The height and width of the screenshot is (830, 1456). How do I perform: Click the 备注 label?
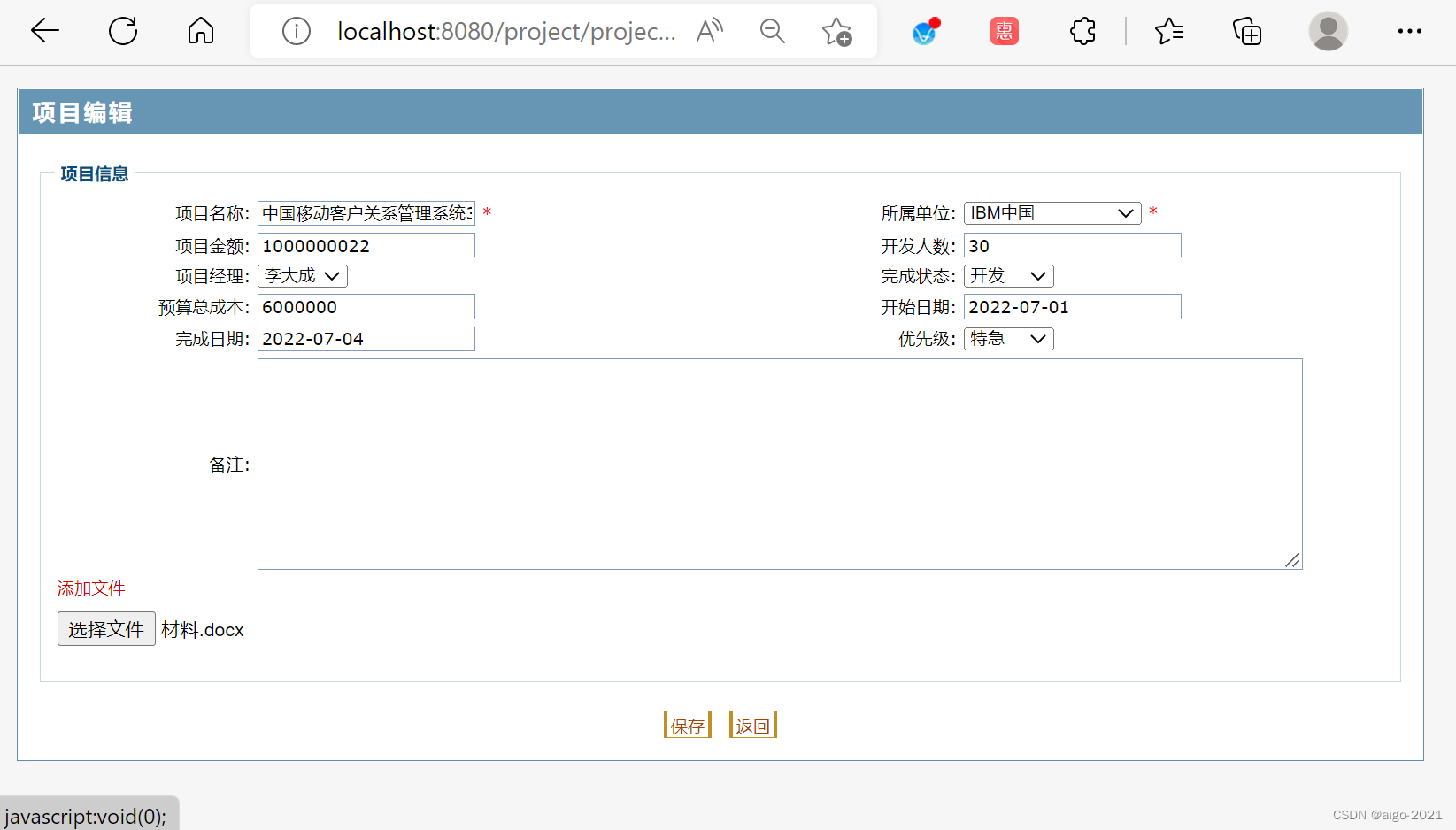[229, 465]
